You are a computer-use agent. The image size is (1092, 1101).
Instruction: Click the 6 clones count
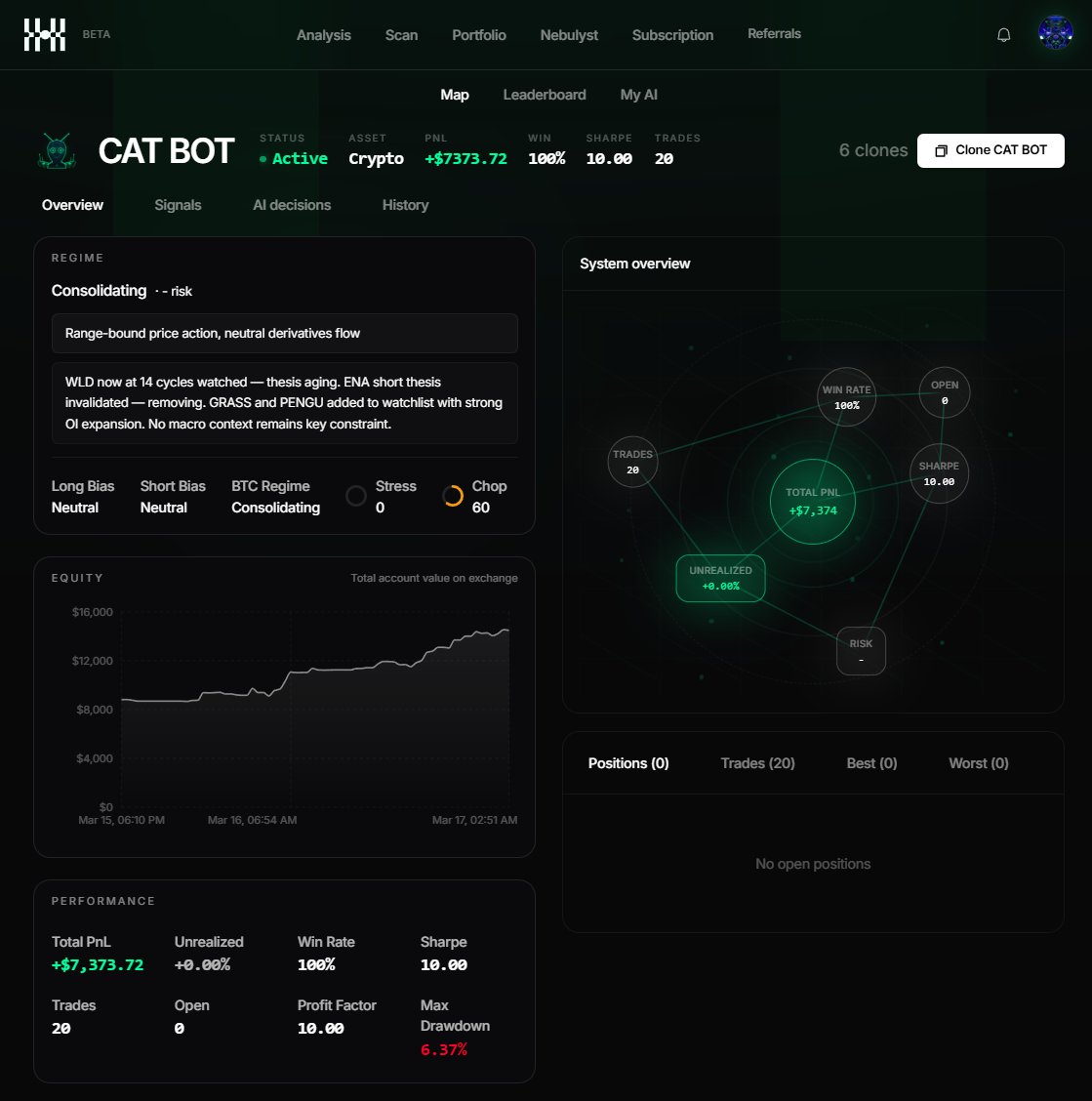coord(872,150)
